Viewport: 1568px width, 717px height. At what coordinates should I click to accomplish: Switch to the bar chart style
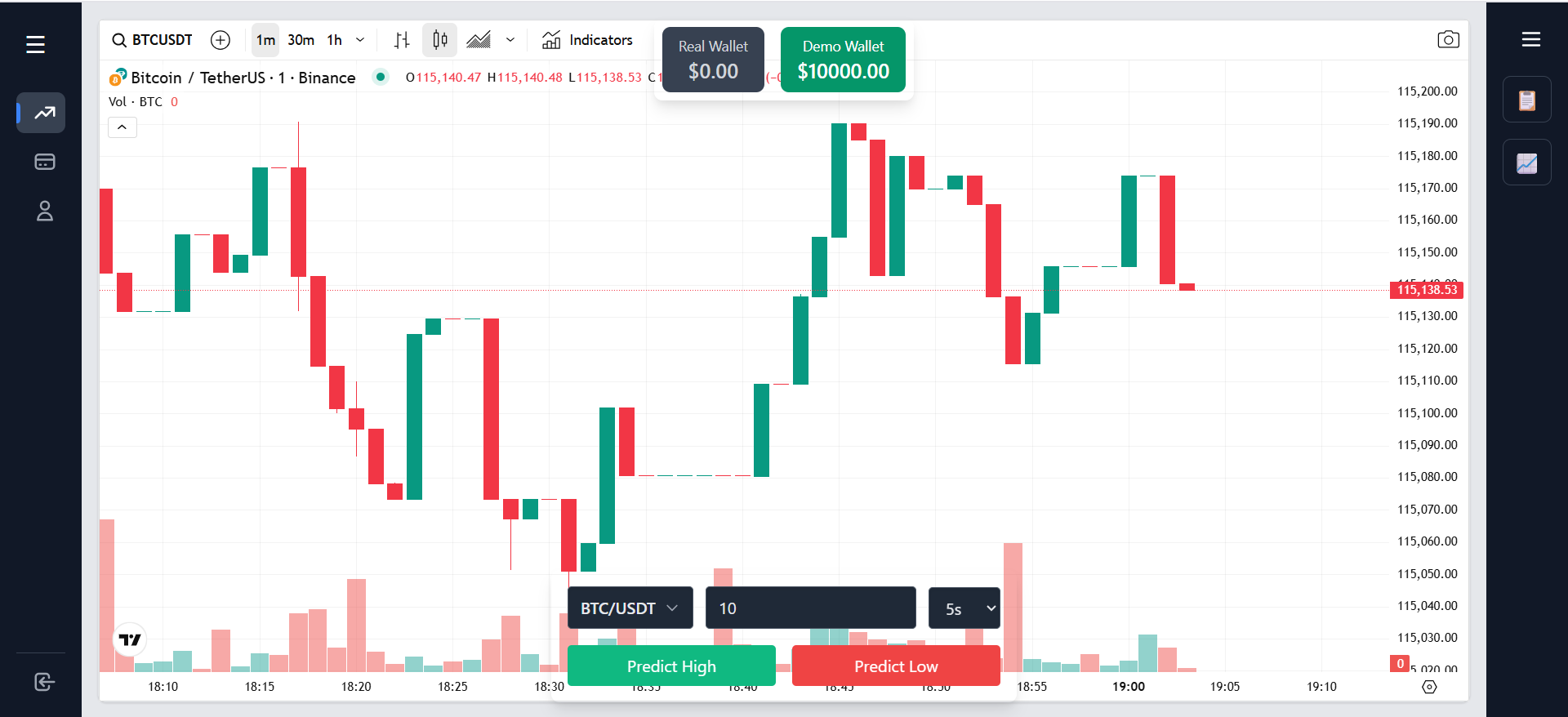tap(402, 40)
